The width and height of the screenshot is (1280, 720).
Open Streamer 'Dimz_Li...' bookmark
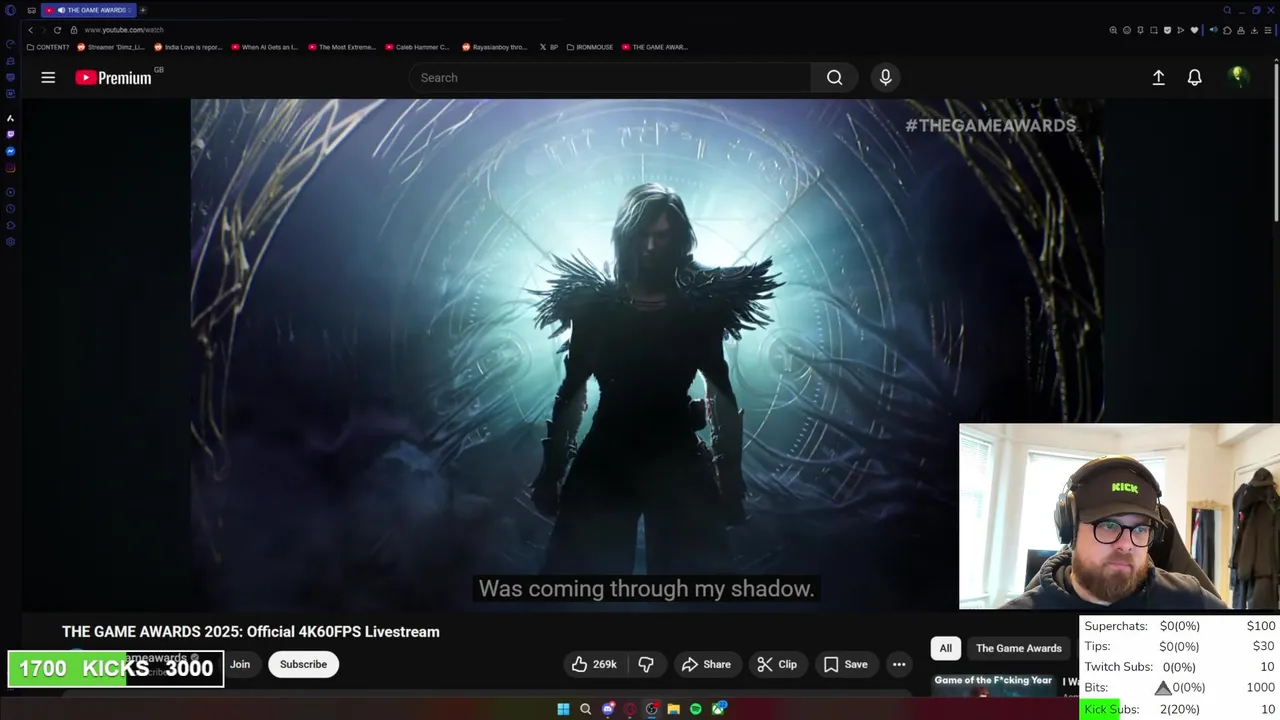(111, 47)
